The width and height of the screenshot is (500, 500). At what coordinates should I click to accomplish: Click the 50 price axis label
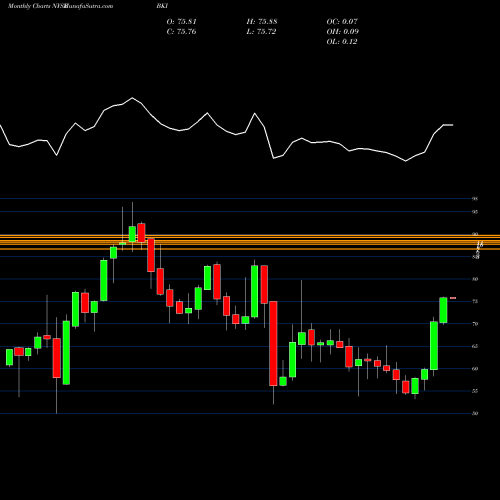[475, 413]
